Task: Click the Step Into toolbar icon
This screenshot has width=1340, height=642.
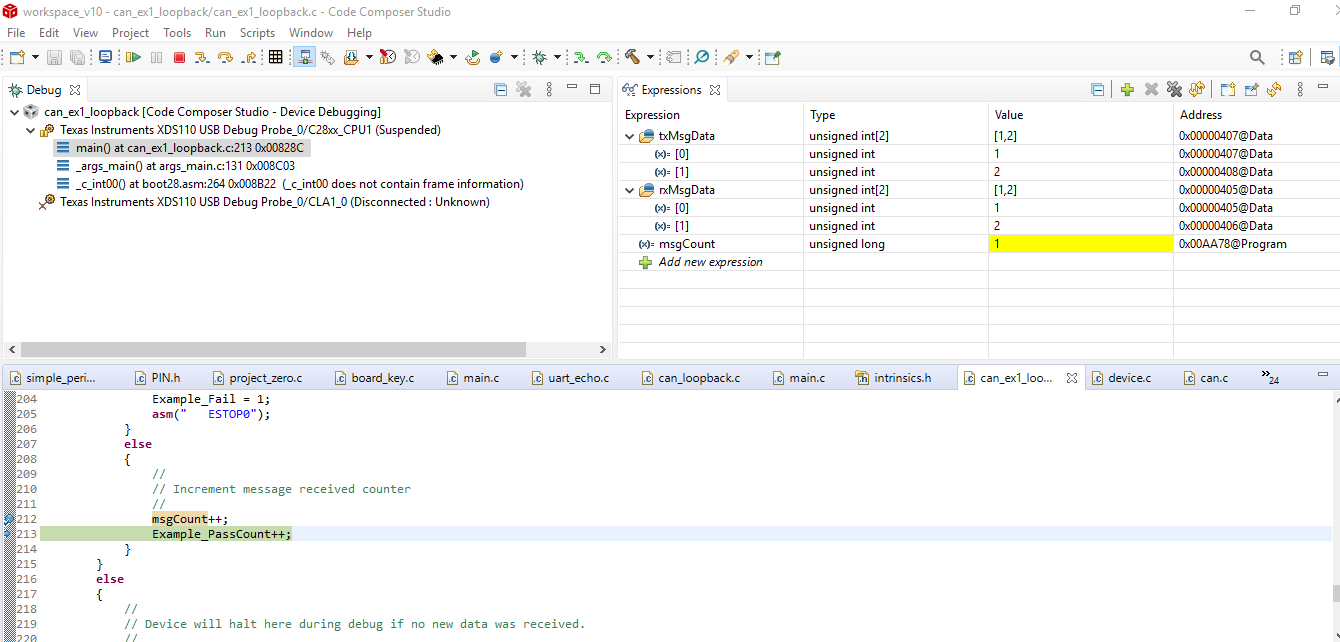Action: coord(201,58)
